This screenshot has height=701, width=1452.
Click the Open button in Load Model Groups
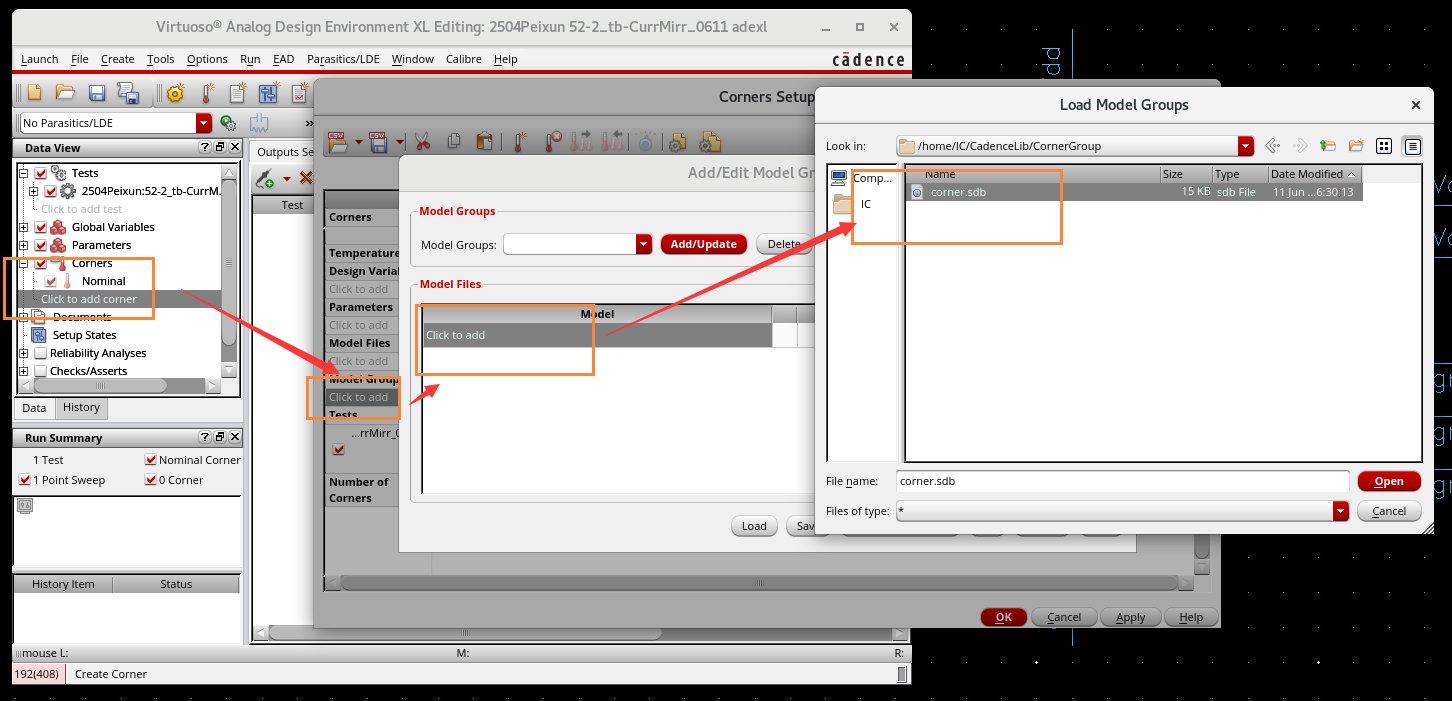(1388, 481)
